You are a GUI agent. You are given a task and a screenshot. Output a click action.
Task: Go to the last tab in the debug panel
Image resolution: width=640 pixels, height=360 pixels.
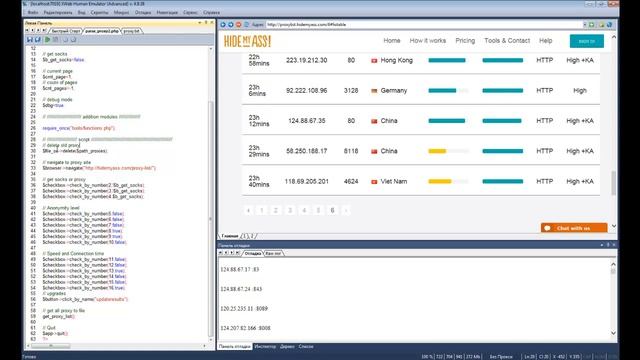[238, 253]
